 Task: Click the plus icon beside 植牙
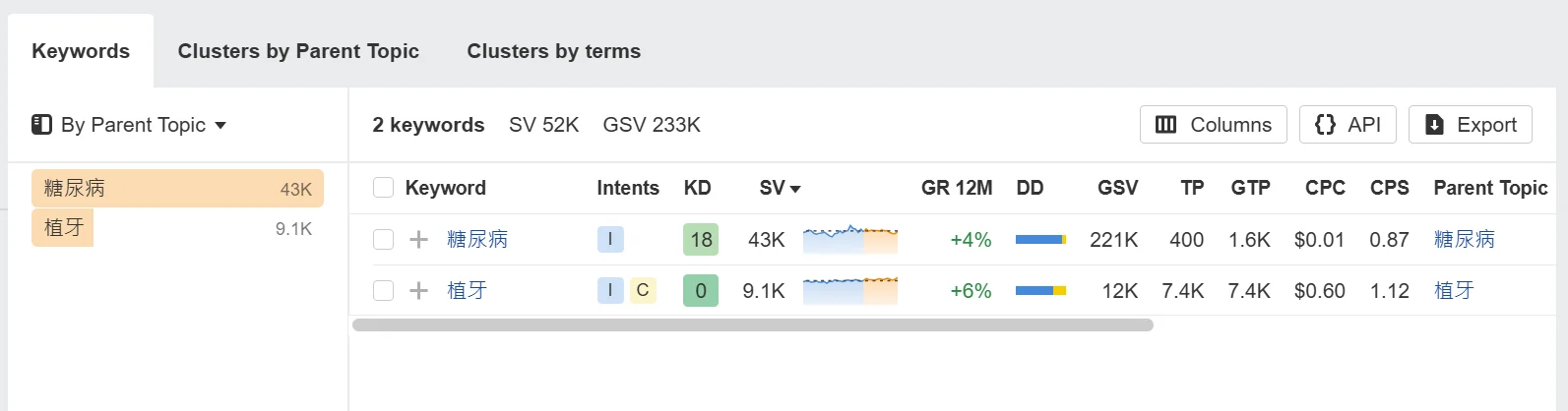[418, 291]
